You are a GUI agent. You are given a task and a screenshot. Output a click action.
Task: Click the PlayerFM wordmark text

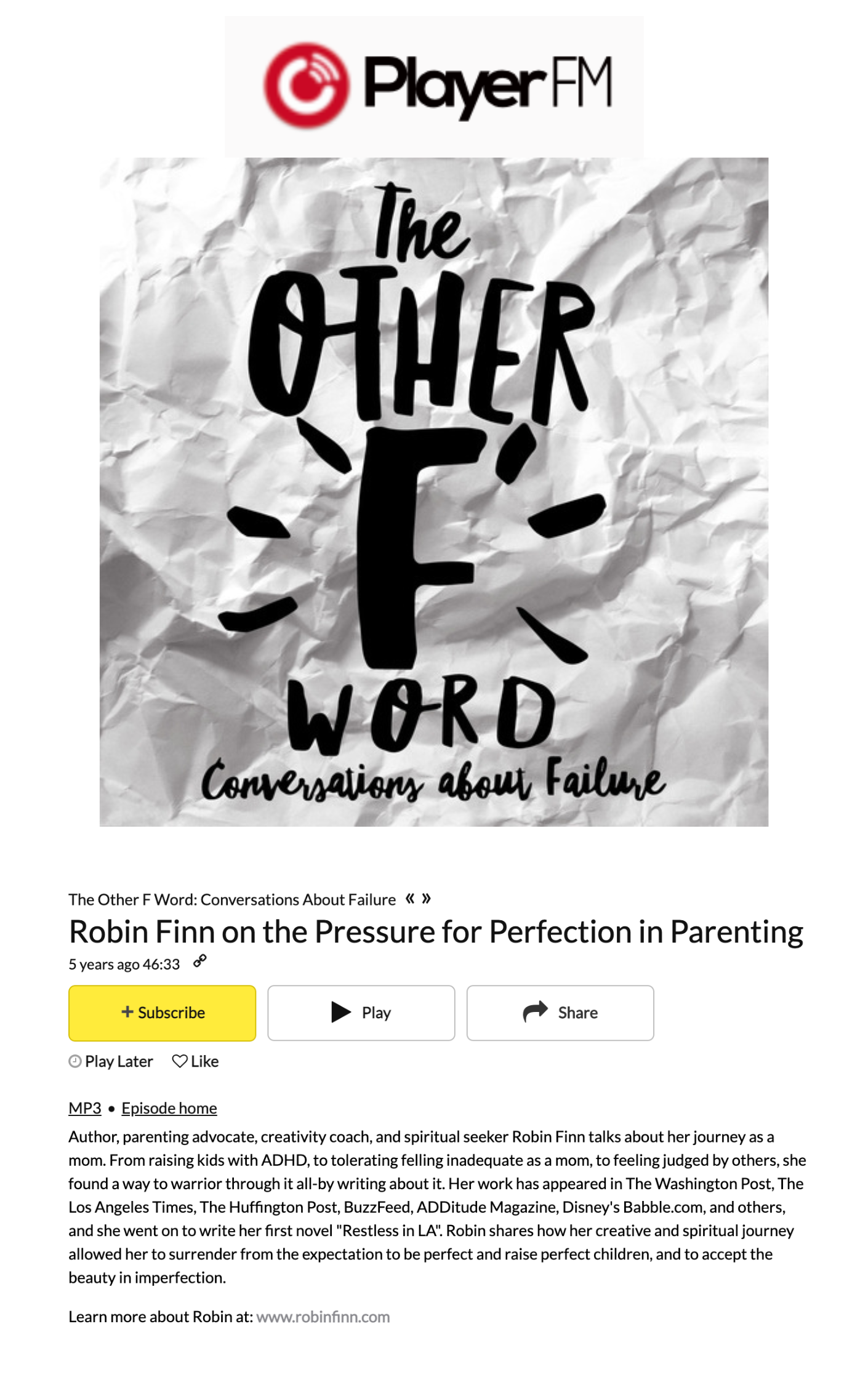point(488,85)
